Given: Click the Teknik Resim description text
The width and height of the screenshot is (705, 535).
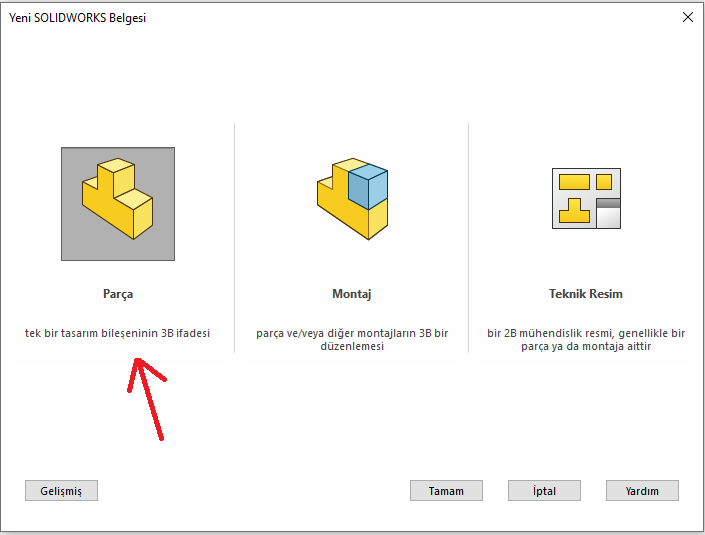Looking at the screenshot, I should coord(586,340).
